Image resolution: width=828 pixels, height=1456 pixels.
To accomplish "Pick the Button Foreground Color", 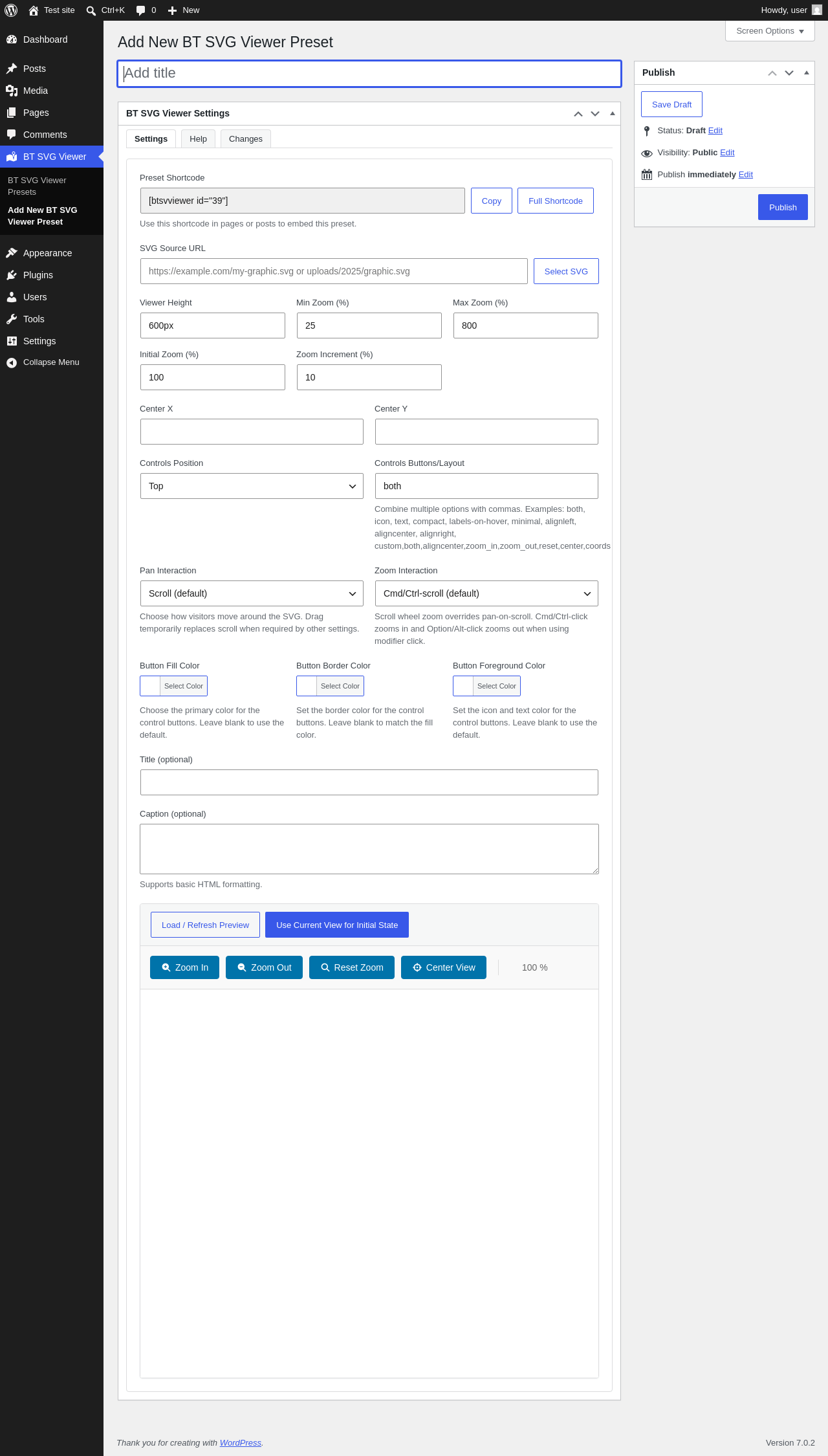I will point(486,686).
